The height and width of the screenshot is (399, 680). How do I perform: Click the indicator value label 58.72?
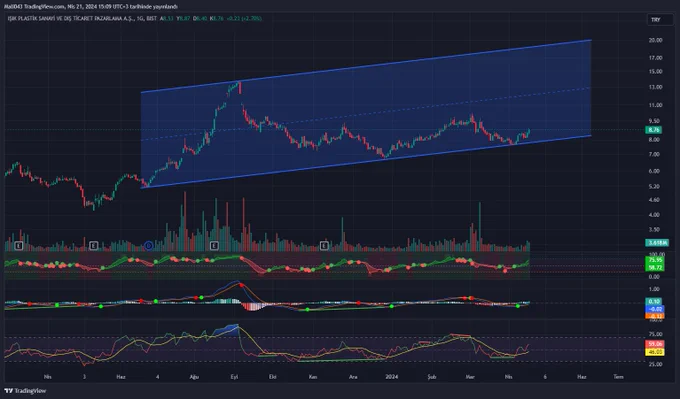[655, 268]
